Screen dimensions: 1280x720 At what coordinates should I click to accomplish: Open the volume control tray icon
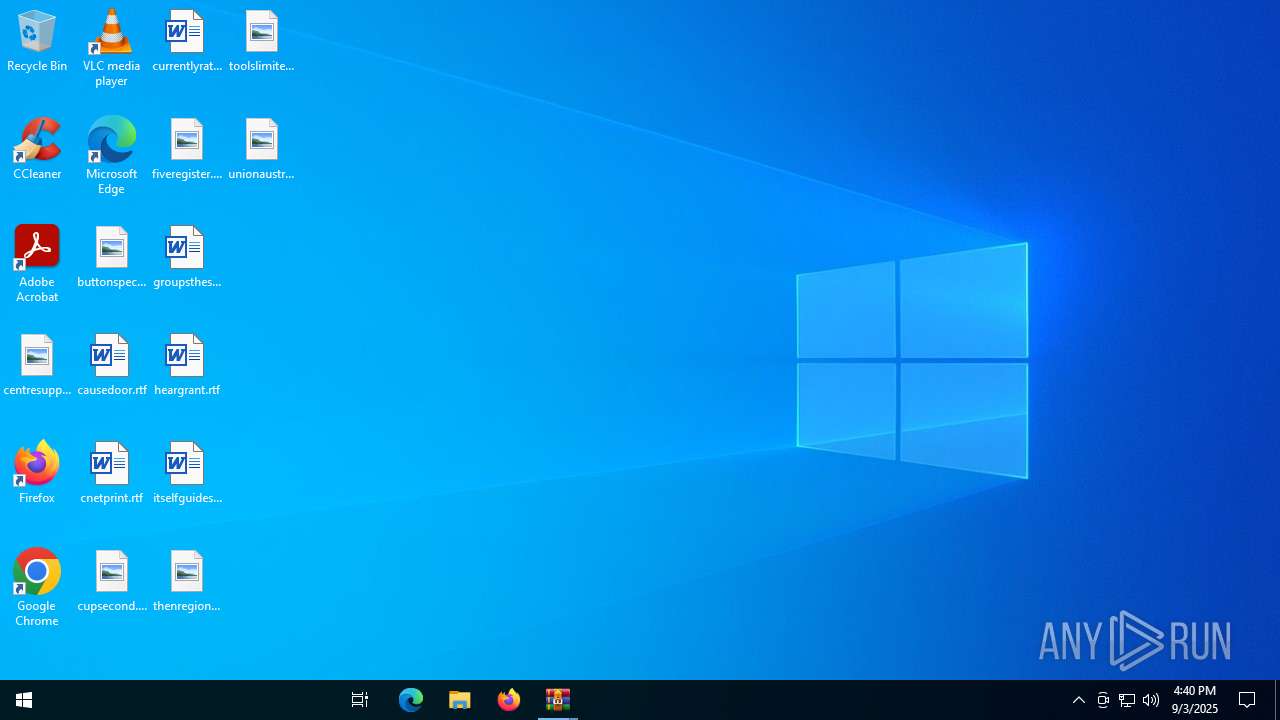coord(1151,700)
